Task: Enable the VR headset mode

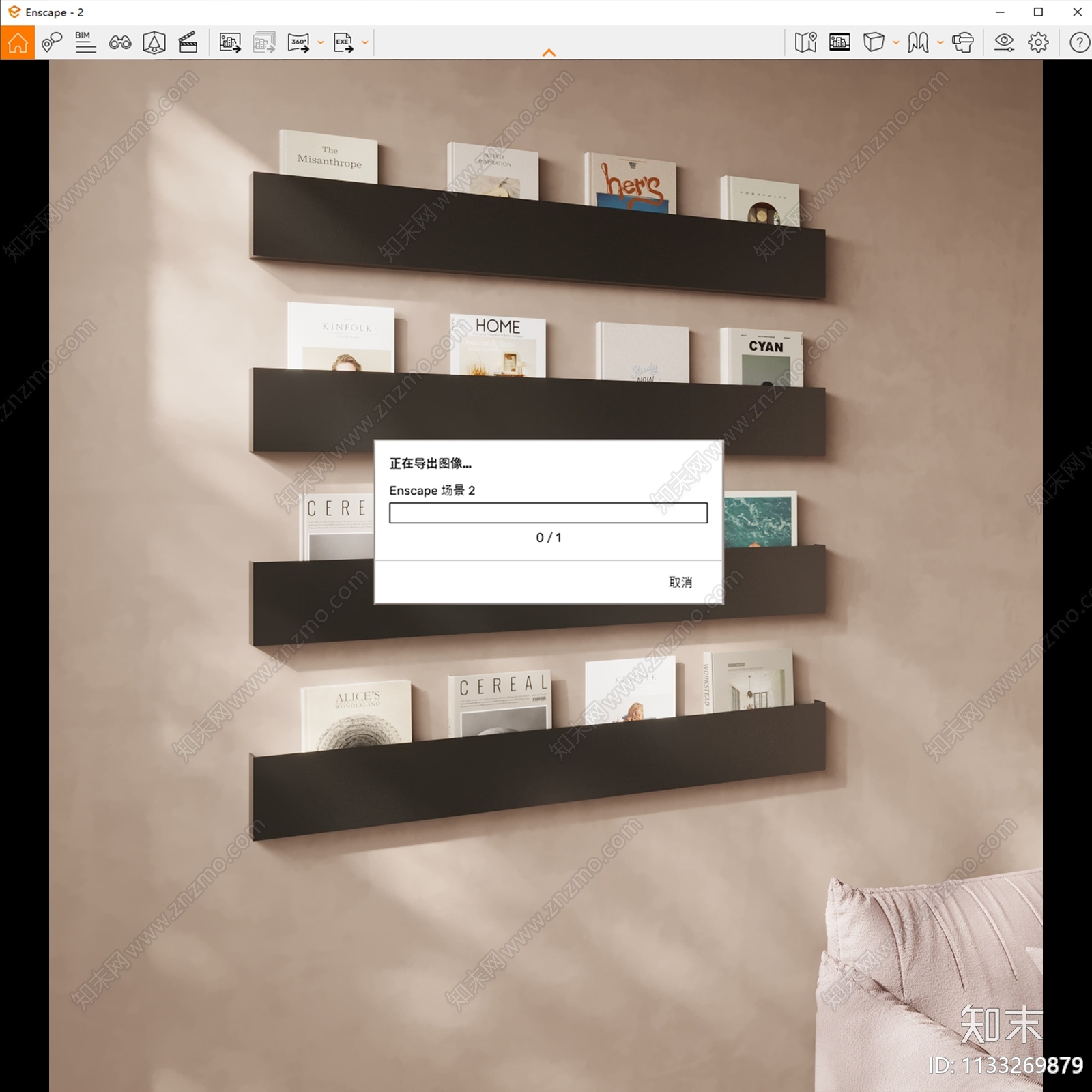Action: click(963, 42)
